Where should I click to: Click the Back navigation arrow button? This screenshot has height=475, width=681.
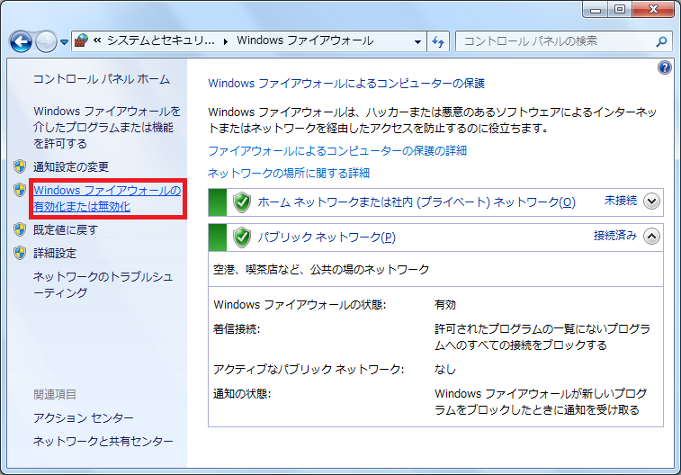tap(22, 41)
